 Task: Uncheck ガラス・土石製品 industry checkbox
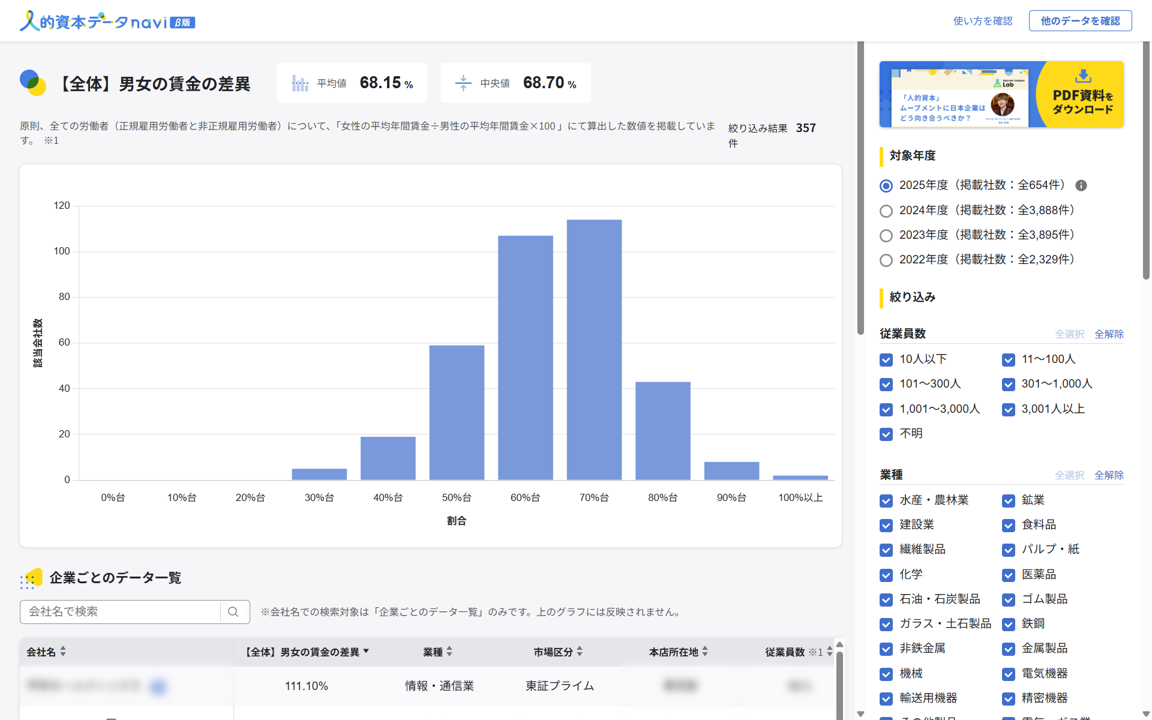tap(886, 624)
